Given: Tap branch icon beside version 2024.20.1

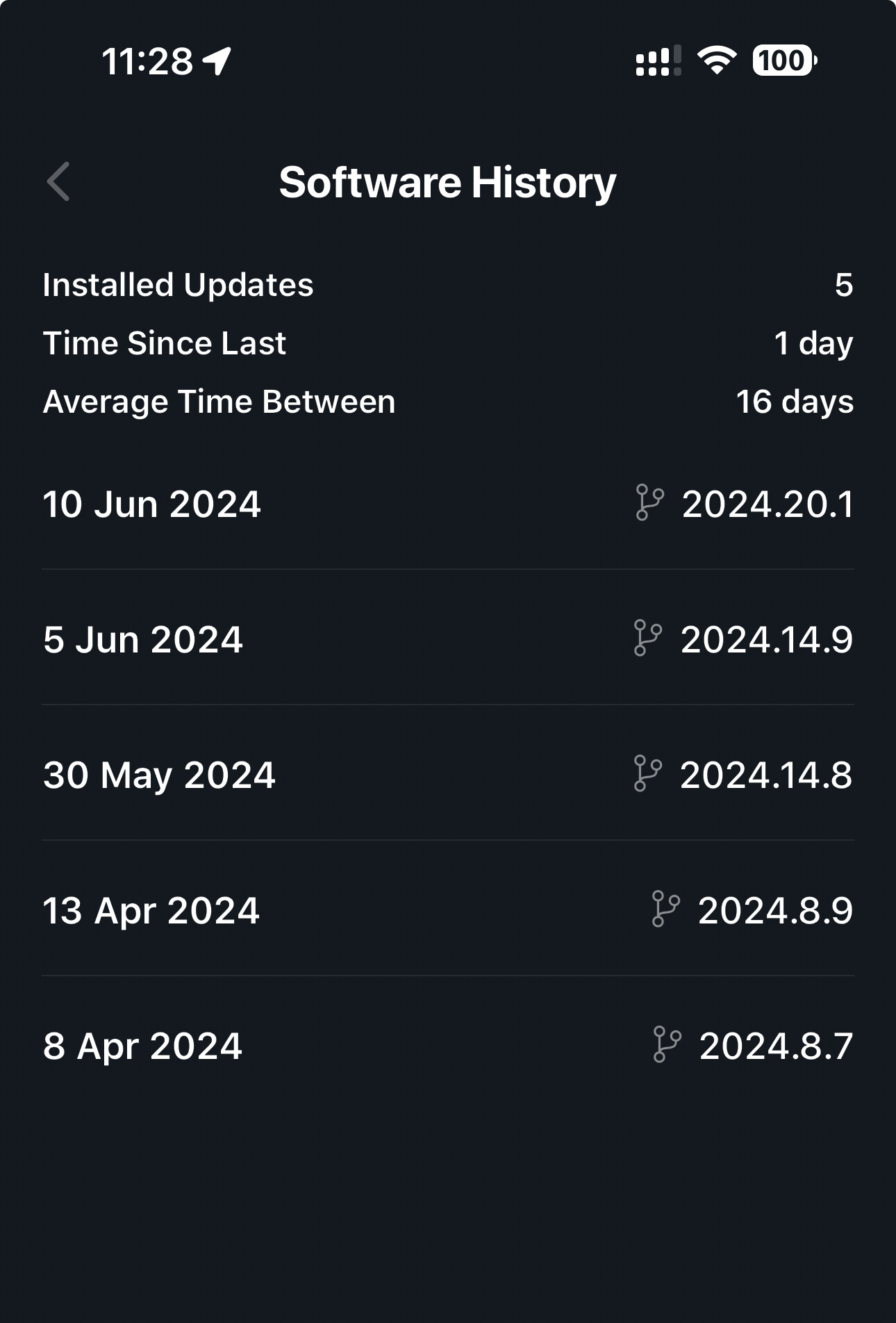Looking at the screenshot, I should [x=649, y=503].
